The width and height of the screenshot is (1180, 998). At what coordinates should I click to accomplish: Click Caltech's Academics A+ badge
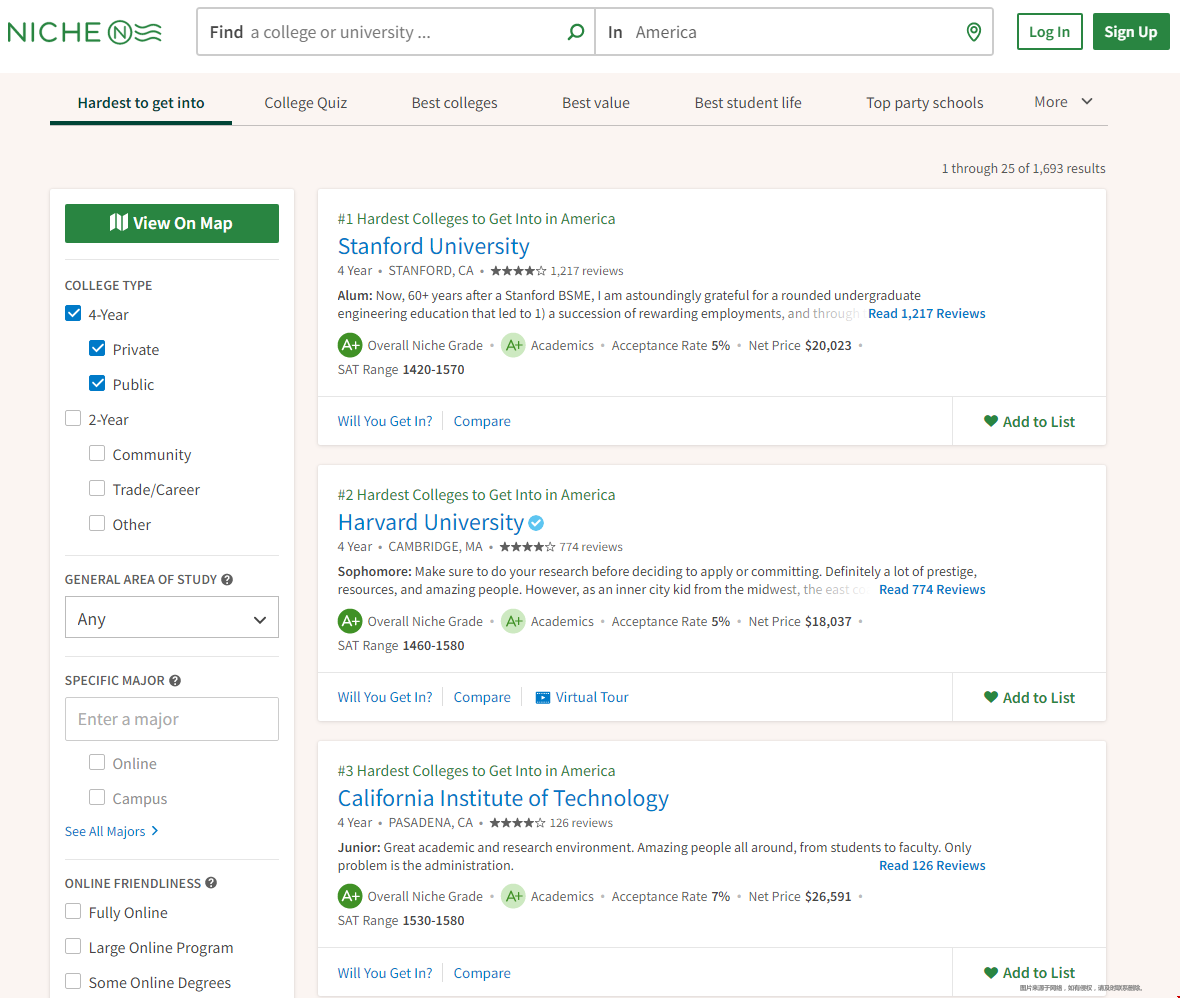click(x=513, y=896)
